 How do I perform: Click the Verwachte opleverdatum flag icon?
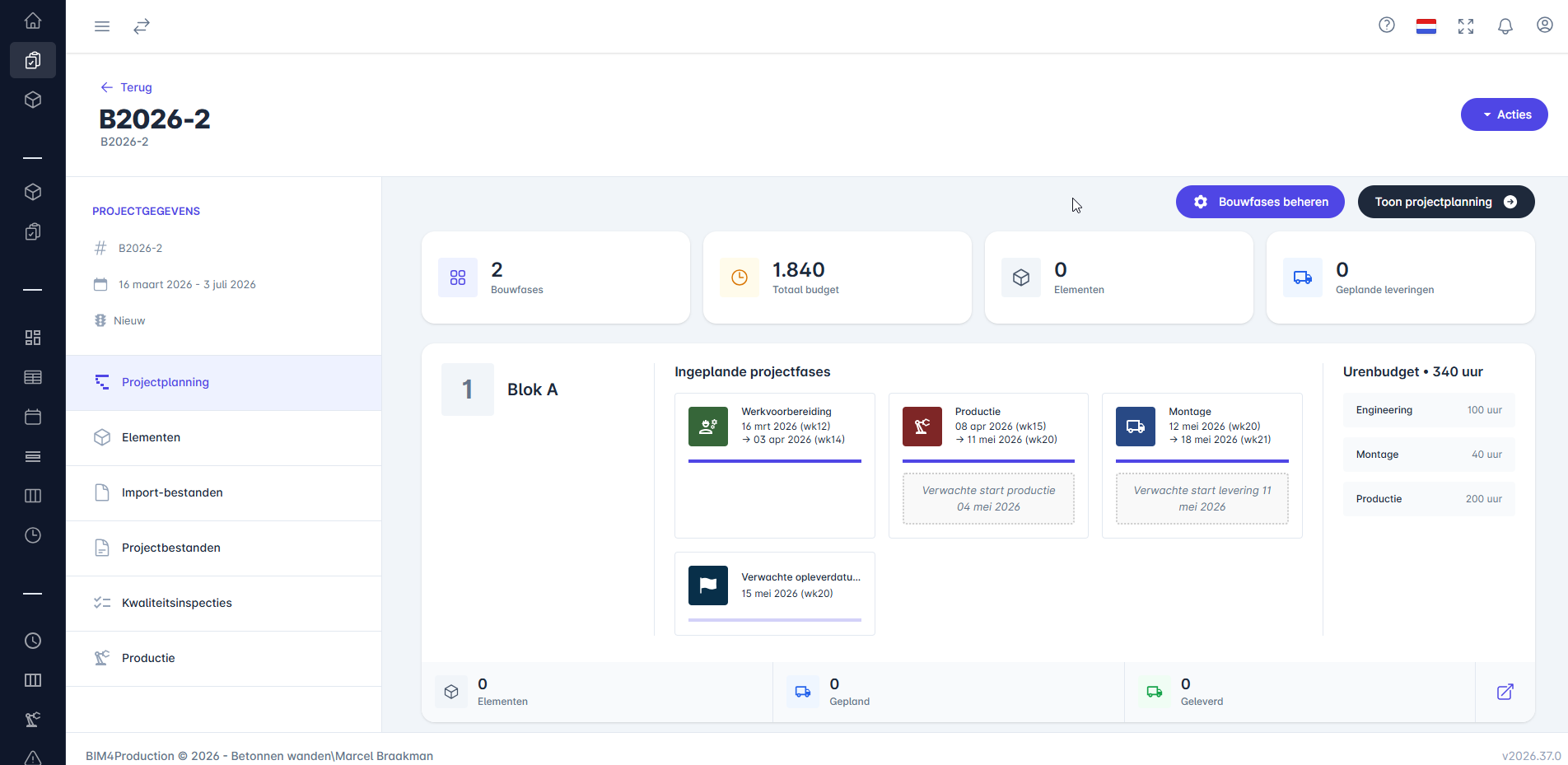tap(708, 585)
